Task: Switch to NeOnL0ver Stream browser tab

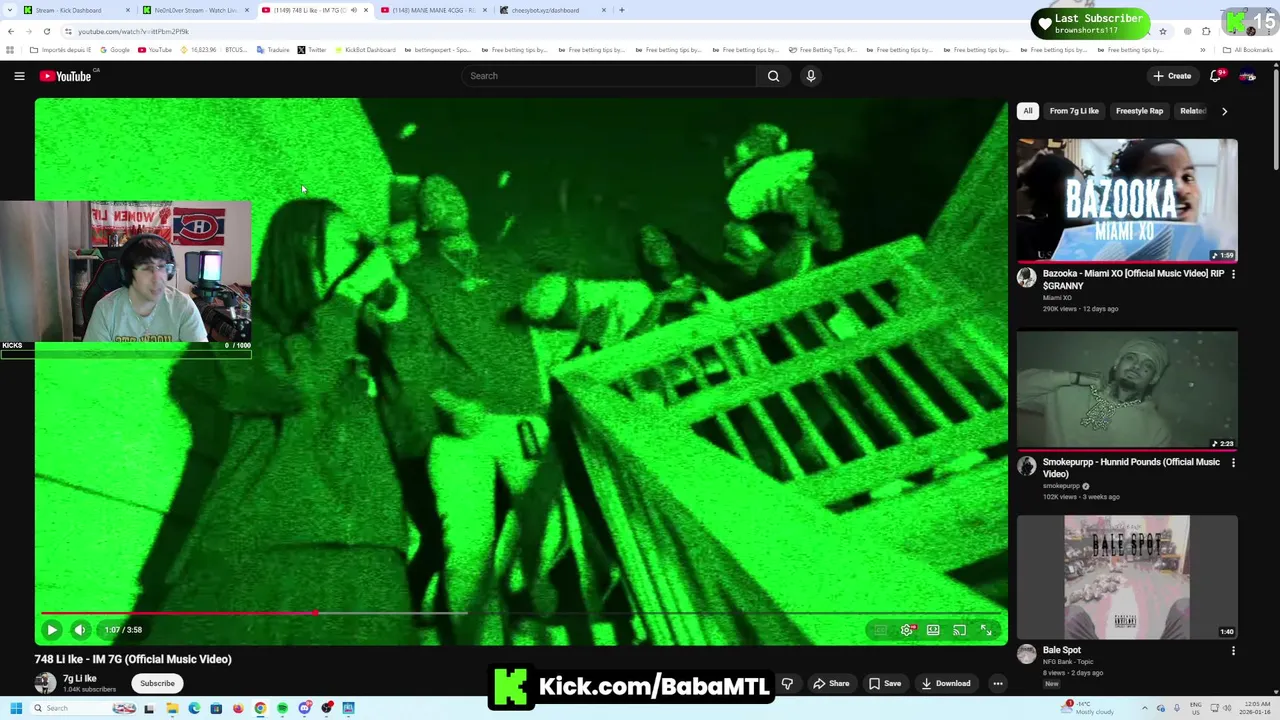Action: [196, 10]
